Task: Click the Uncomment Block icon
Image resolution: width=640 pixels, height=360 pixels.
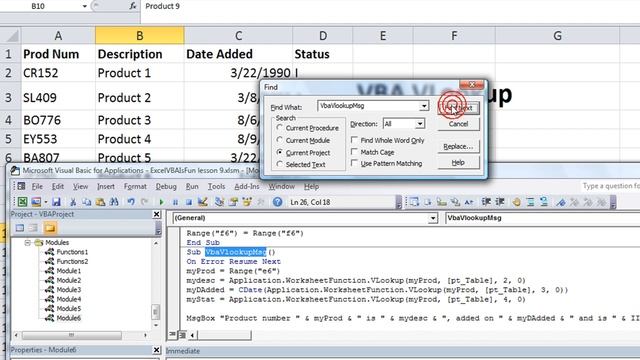Action: (x=544, y=202)
